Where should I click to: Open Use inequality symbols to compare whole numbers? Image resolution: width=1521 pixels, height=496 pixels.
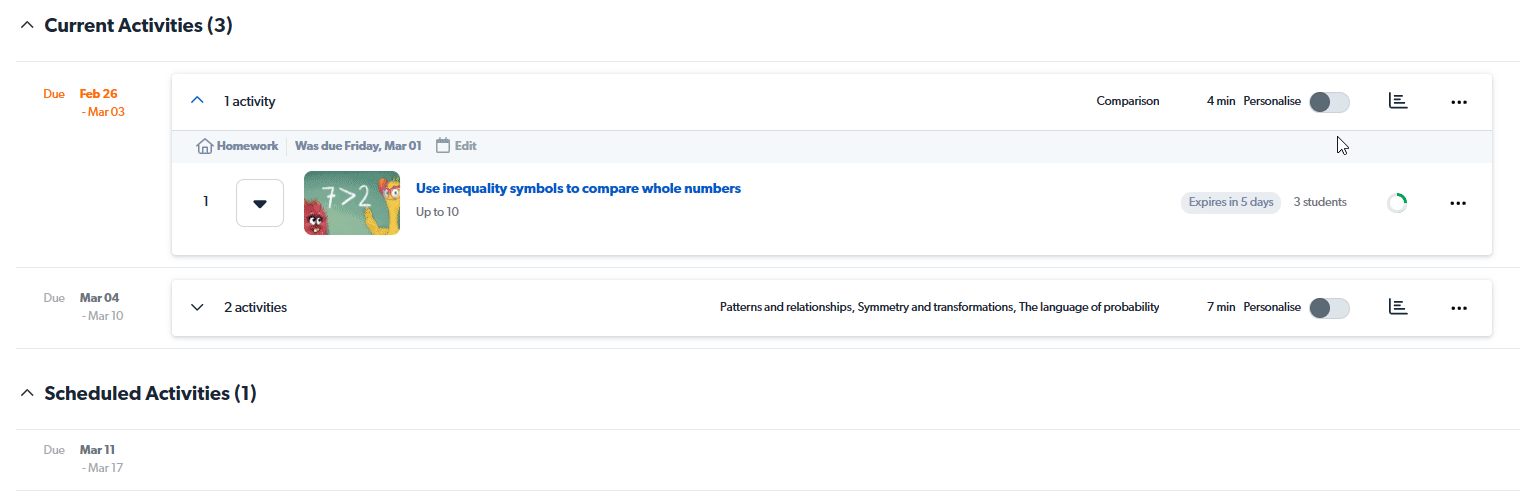pyautogui.click(x=578, y=188)
